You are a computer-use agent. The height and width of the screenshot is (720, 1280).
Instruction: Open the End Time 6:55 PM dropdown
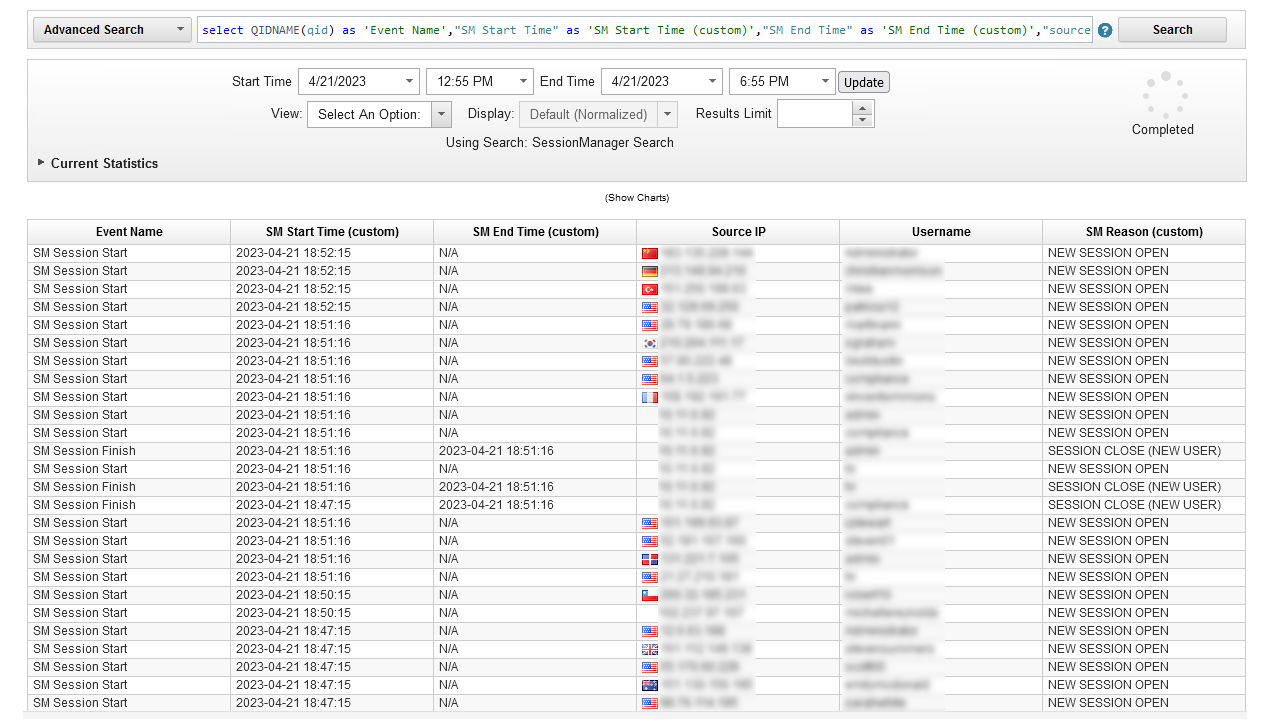click(x=825, y=82)
